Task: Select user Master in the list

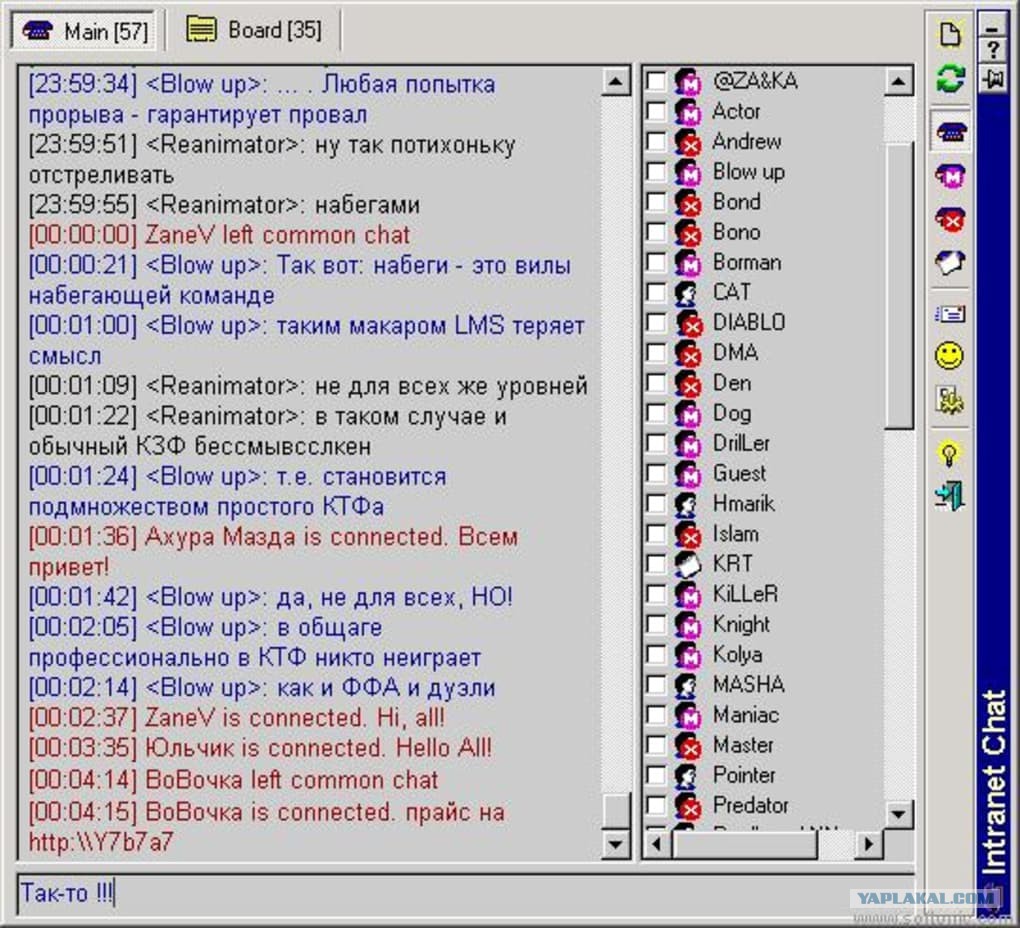Action: pos(744,745)
